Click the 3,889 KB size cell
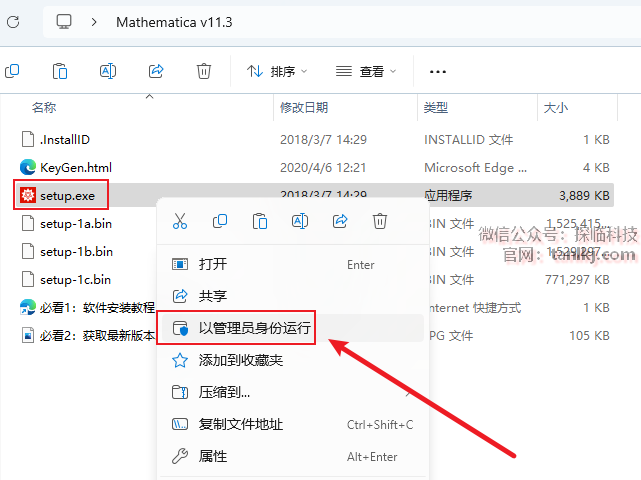Image resolution: width=641 pixels, height=480 pixels. coord(585,196)
